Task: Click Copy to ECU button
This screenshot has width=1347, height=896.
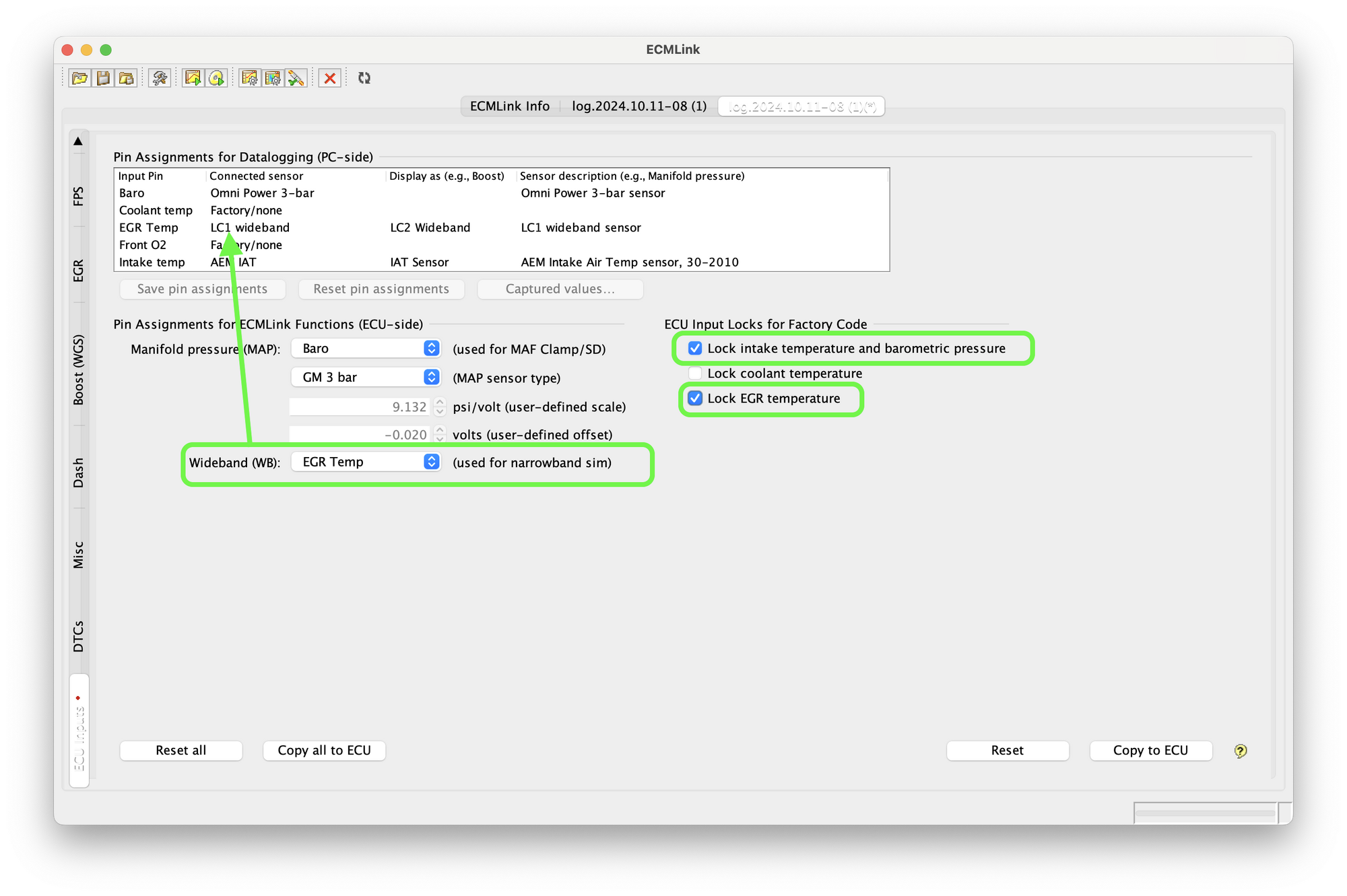Action: pyautogui.click(x=1151, y=750)
